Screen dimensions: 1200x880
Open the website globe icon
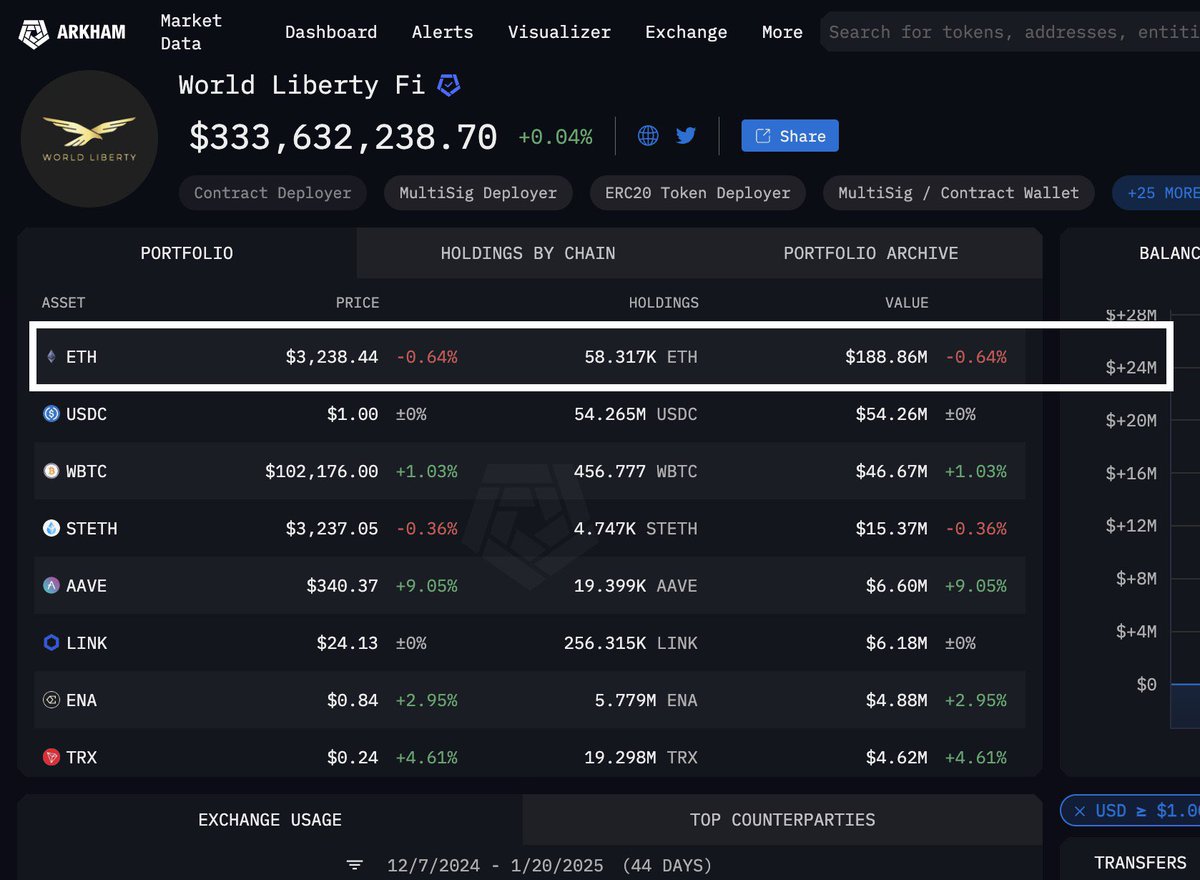[648, 136]
